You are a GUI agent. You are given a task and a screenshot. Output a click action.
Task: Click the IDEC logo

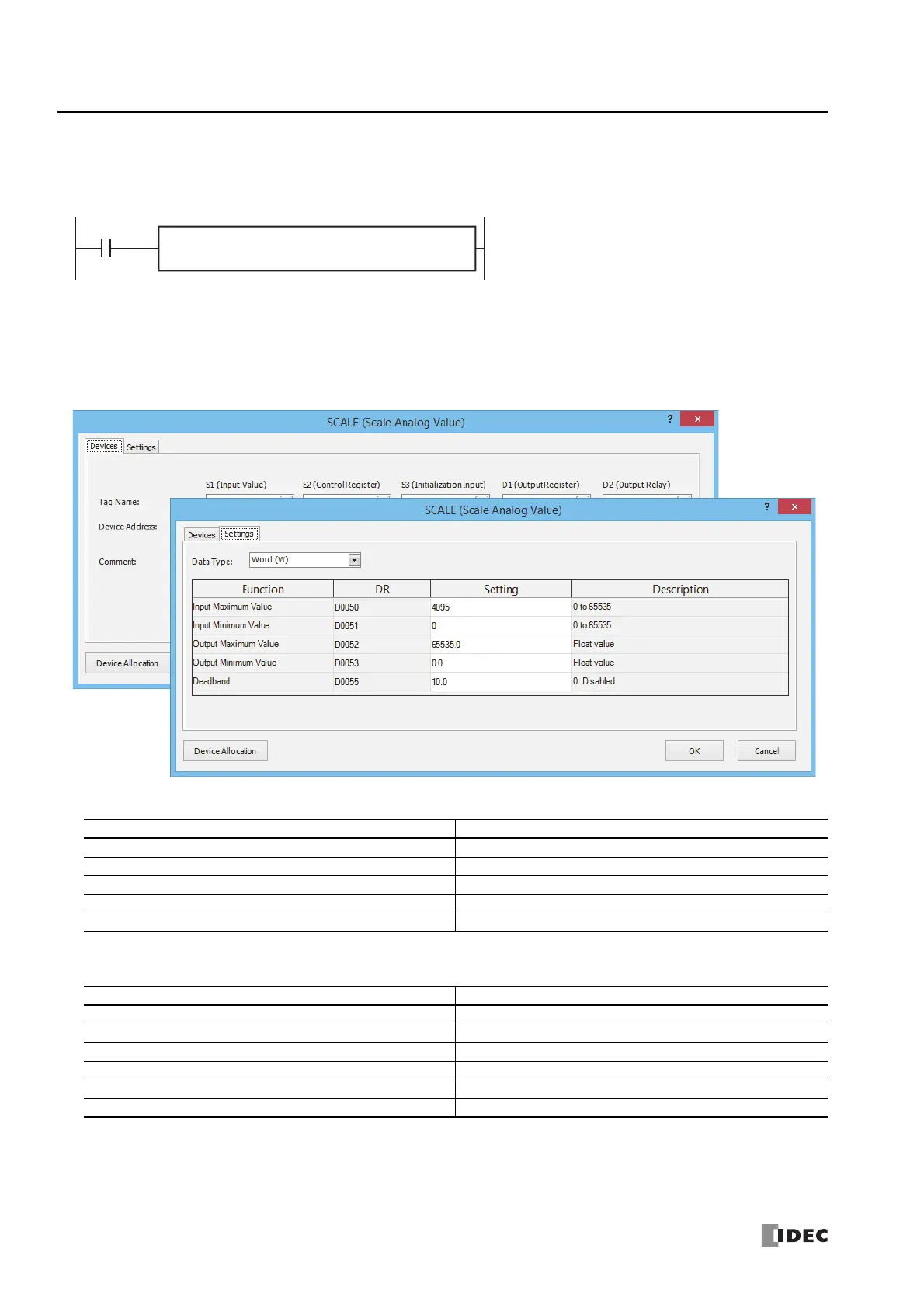point(794,1235)
